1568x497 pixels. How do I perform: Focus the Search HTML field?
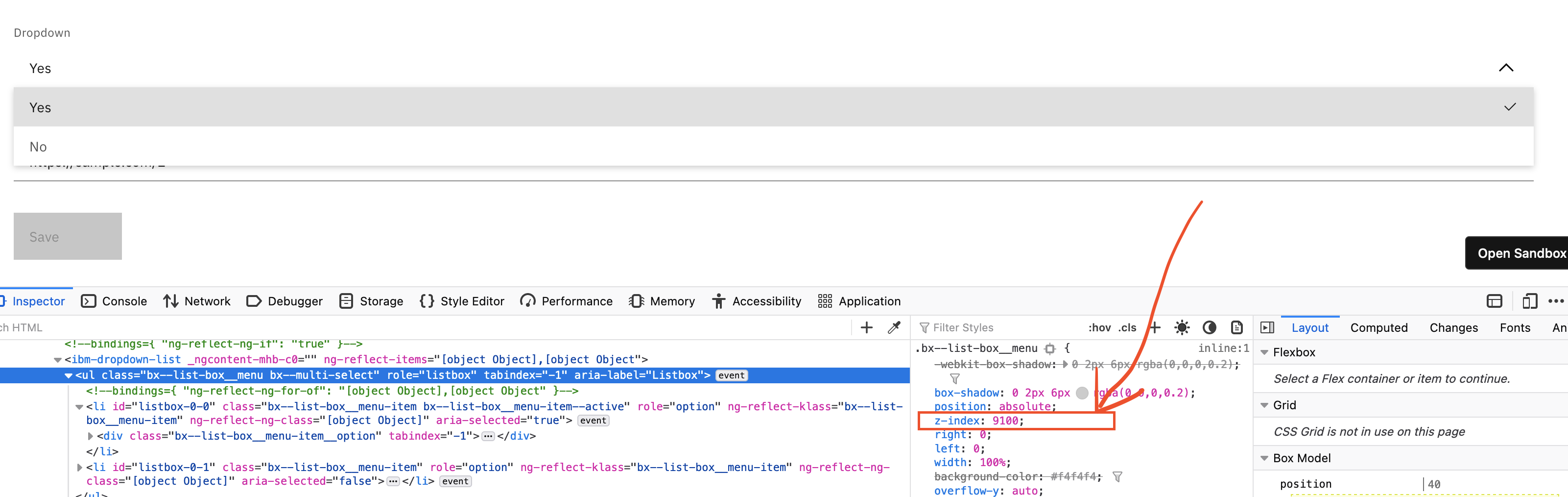click(x=426, y=328)
